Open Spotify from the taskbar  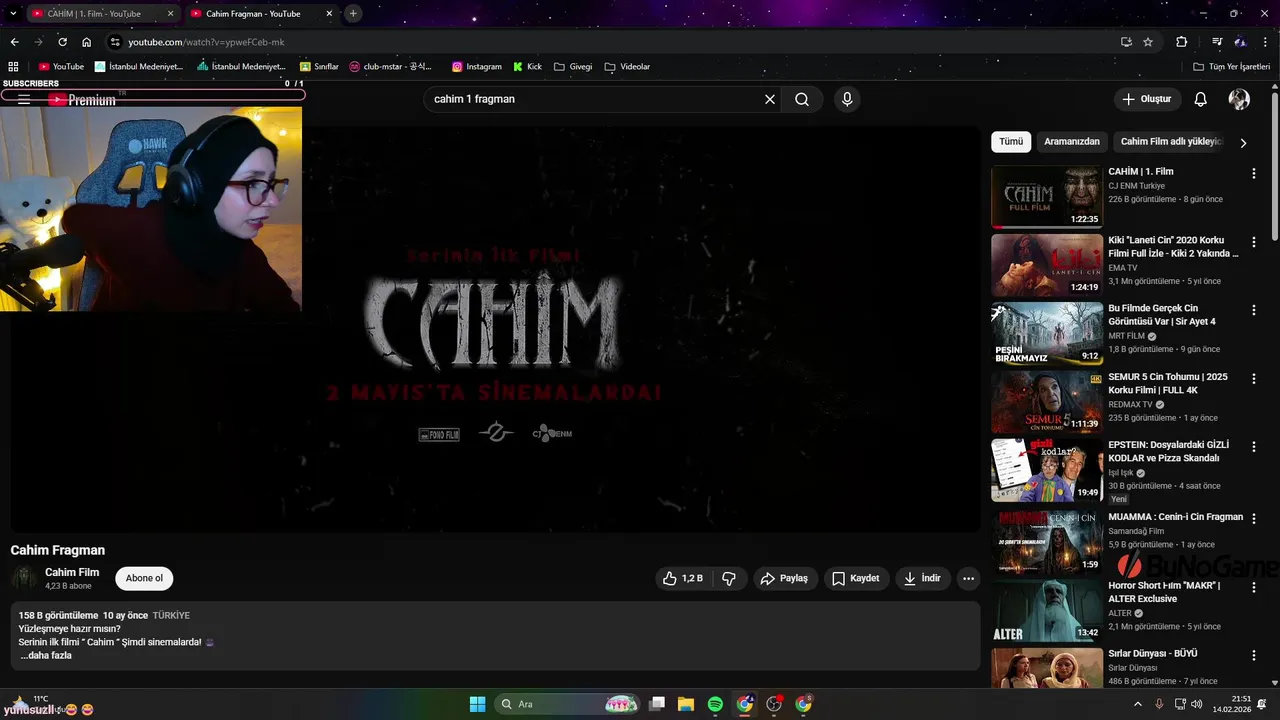point(715,704)
